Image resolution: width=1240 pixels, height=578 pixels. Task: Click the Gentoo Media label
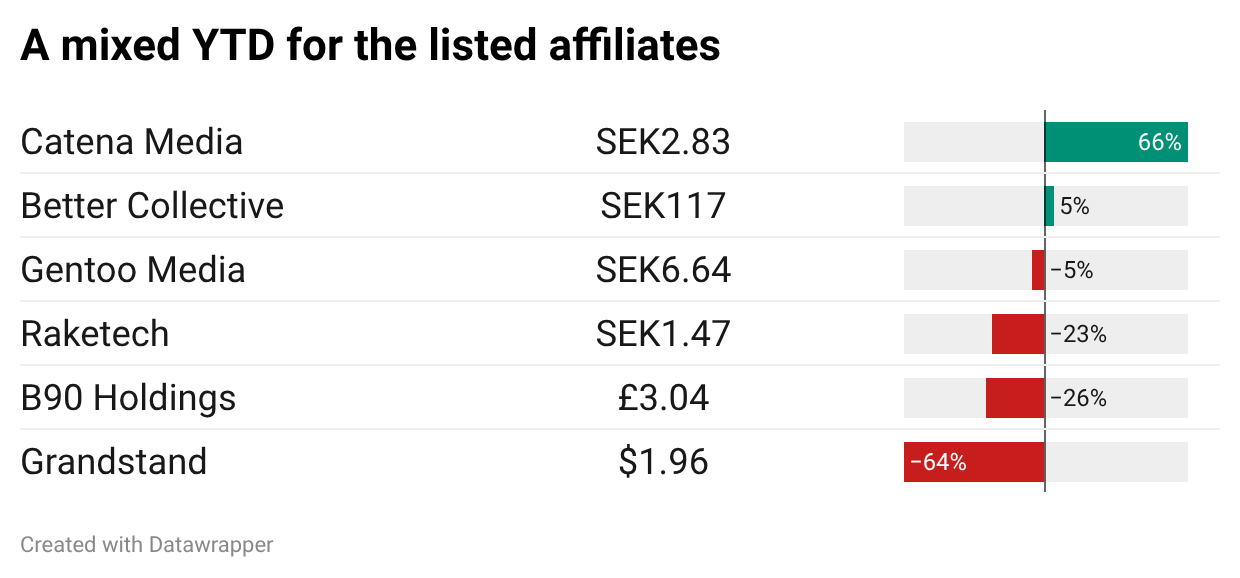132,270
